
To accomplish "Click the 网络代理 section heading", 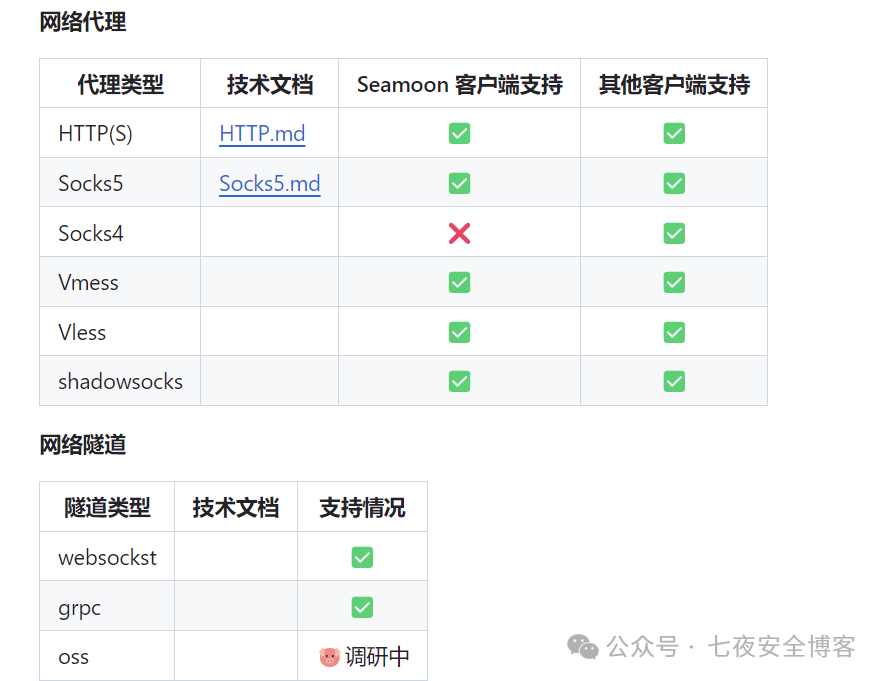I will pos(83,22).
